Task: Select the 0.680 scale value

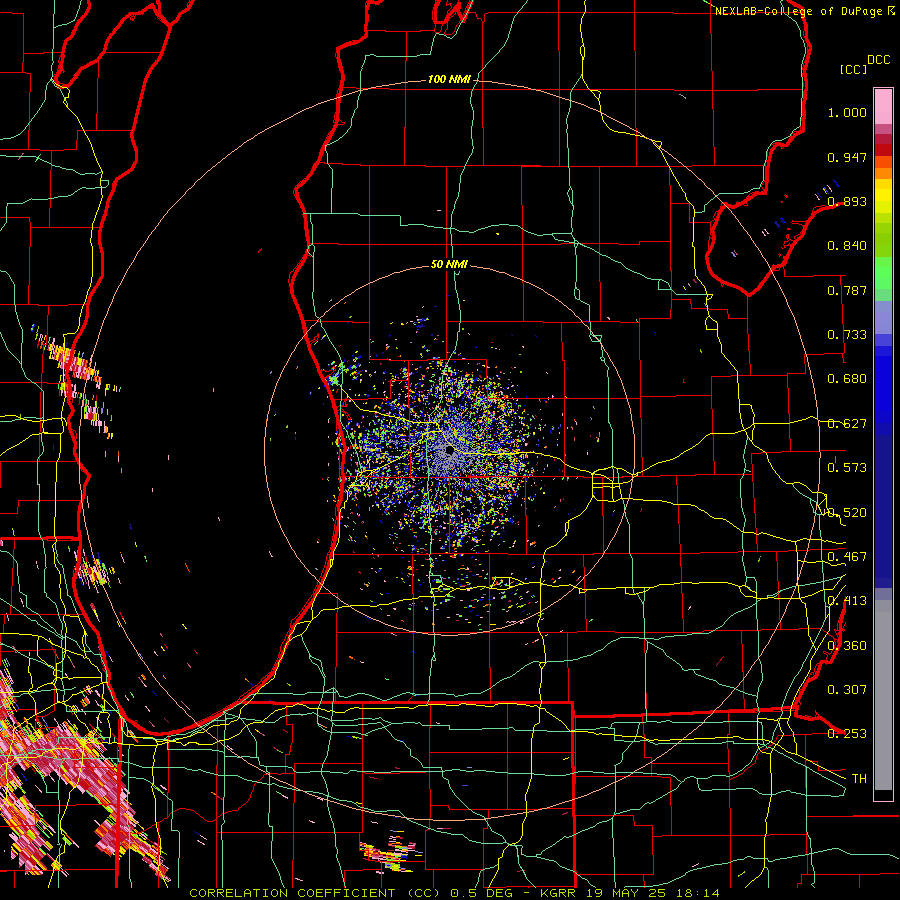Action: pos(847,379)
